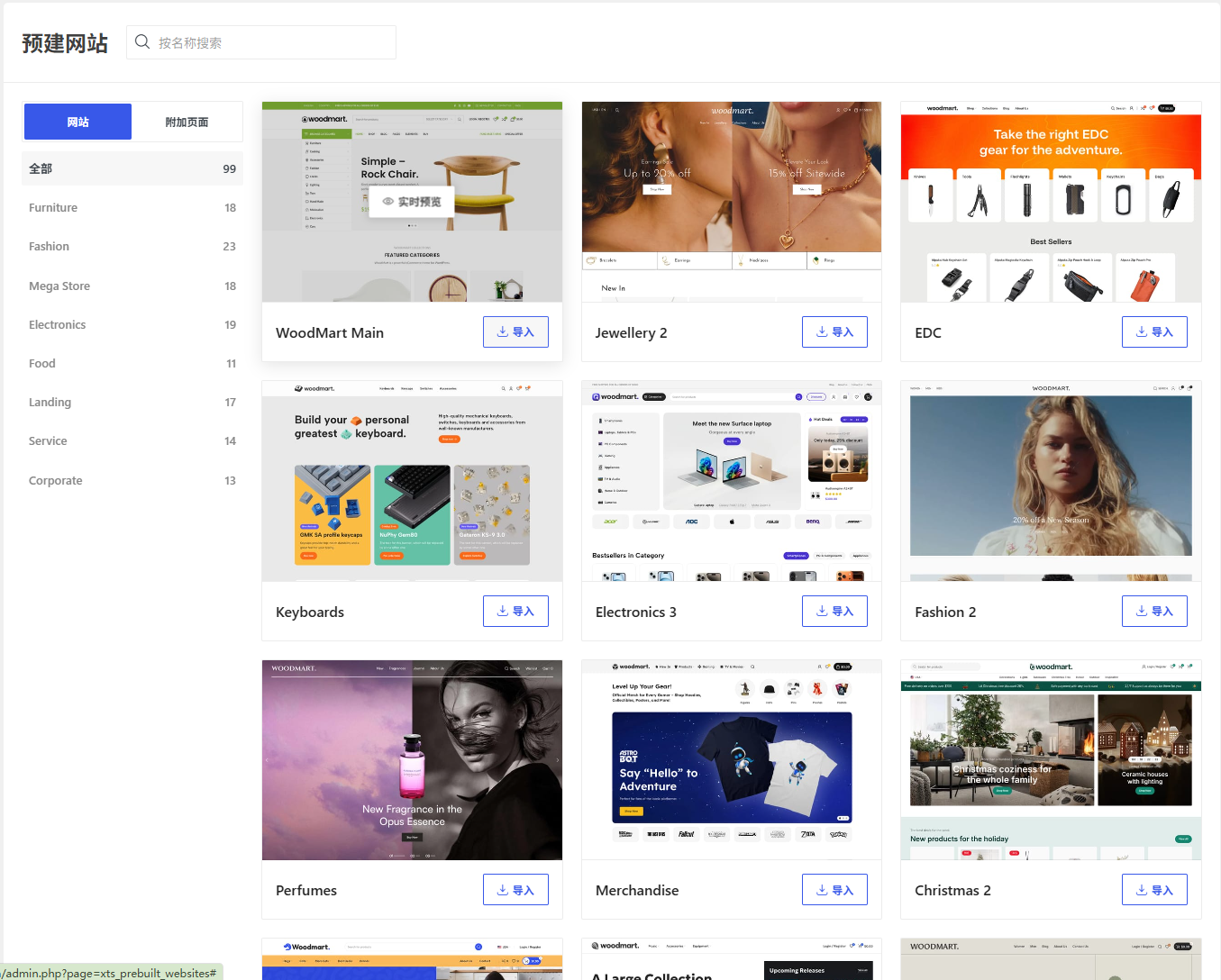The image size is (1221, 980).
Task: Open the EDC preview thumbnail
Action: pos(1051,202)
